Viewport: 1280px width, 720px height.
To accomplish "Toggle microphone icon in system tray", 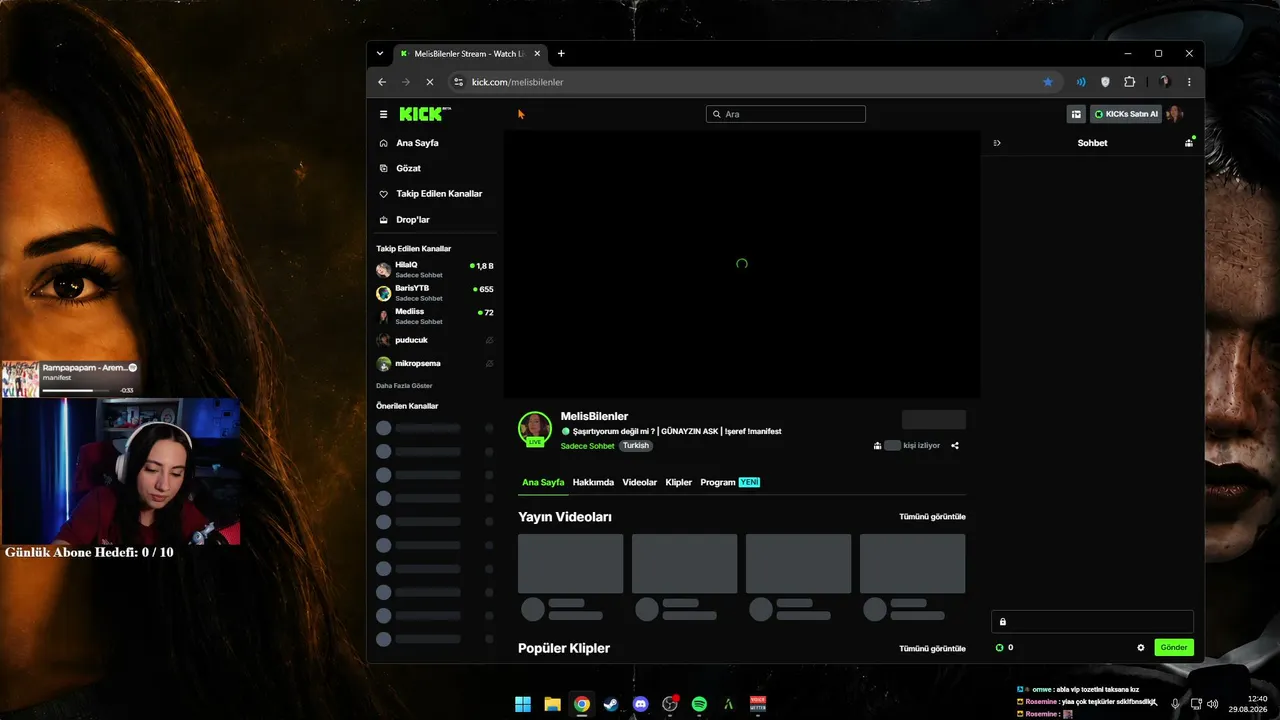I will (1175, 704).
